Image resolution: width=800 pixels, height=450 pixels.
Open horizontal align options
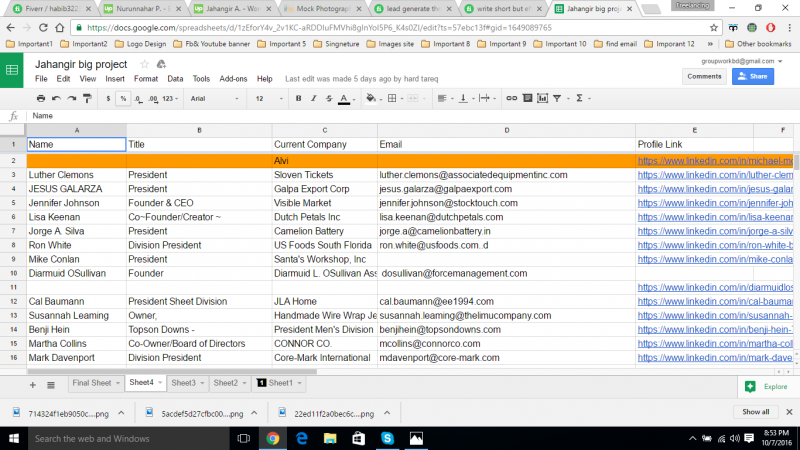[442, 98]
